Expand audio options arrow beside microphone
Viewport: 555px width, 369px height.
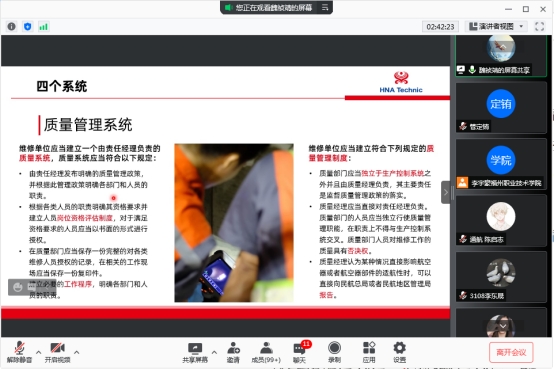[x=38, y=352]
